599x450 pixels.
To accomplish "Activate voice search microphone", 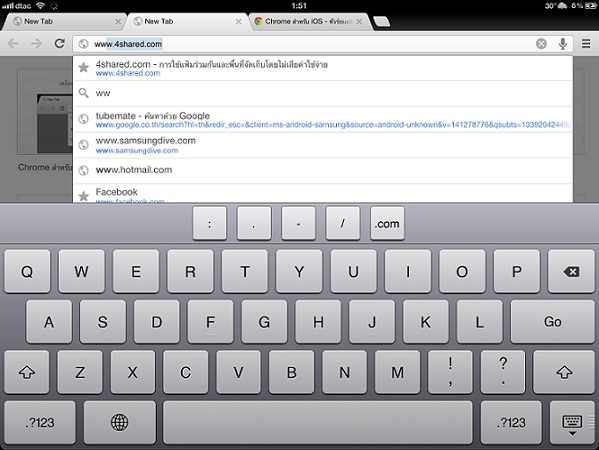I will (x=562, y=44).
